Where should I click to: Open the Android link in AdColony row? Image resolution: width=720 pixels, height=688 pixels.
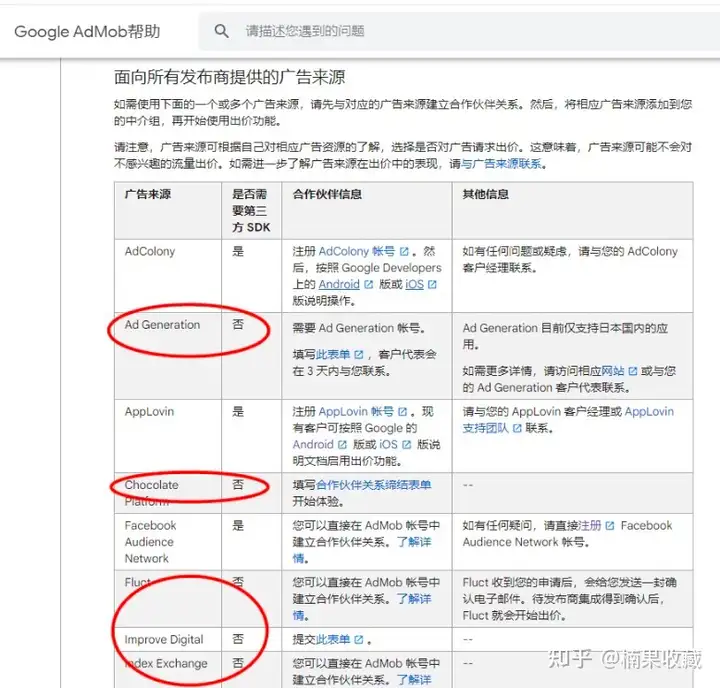(339, 284)
